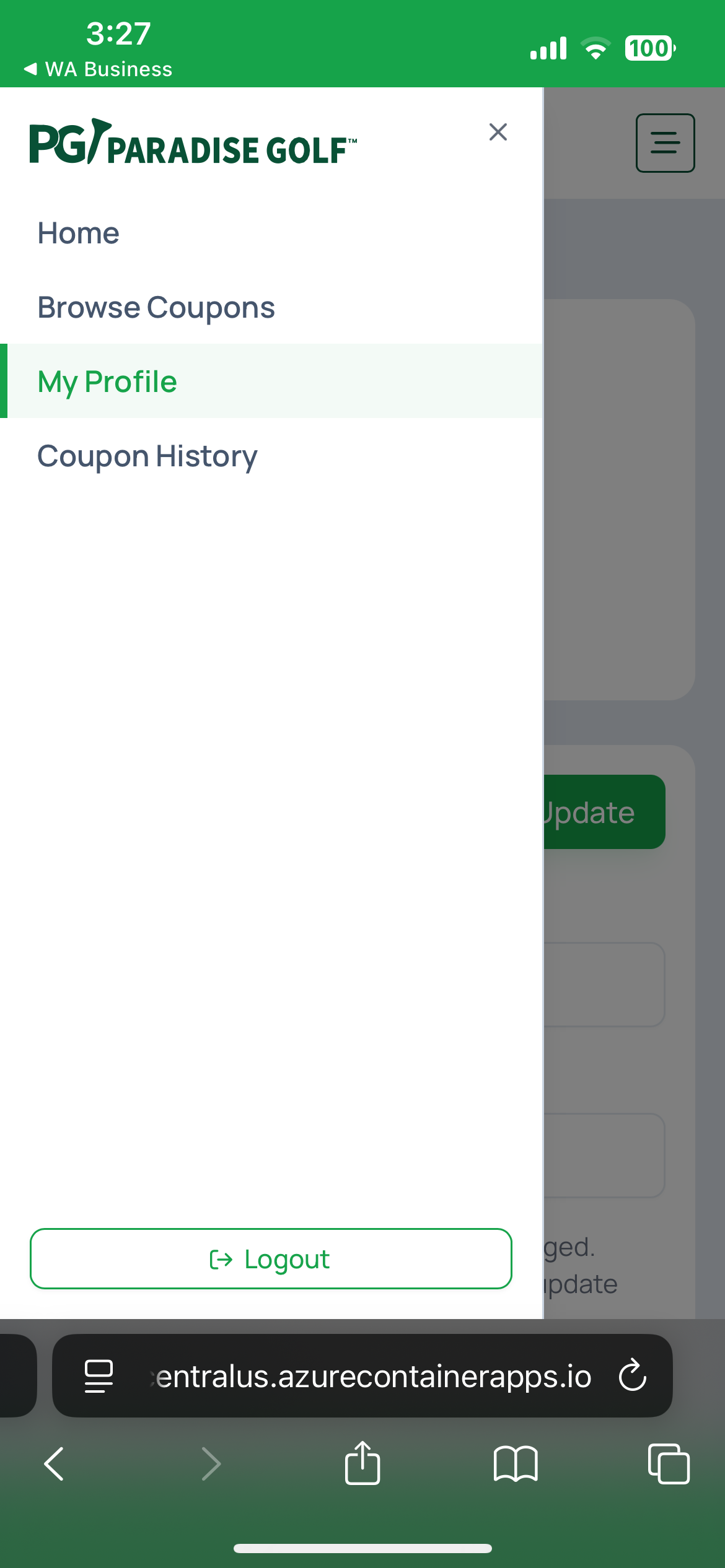
Task: Open the Bookmarks book icon
Action: tap(516, 1464)
